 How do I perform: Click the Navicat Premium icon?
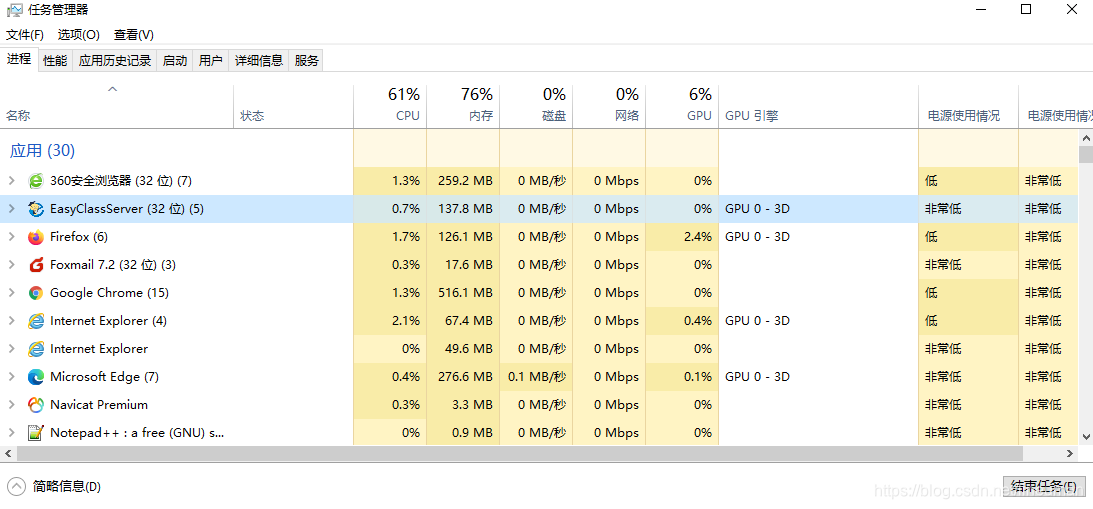[36, 404]
